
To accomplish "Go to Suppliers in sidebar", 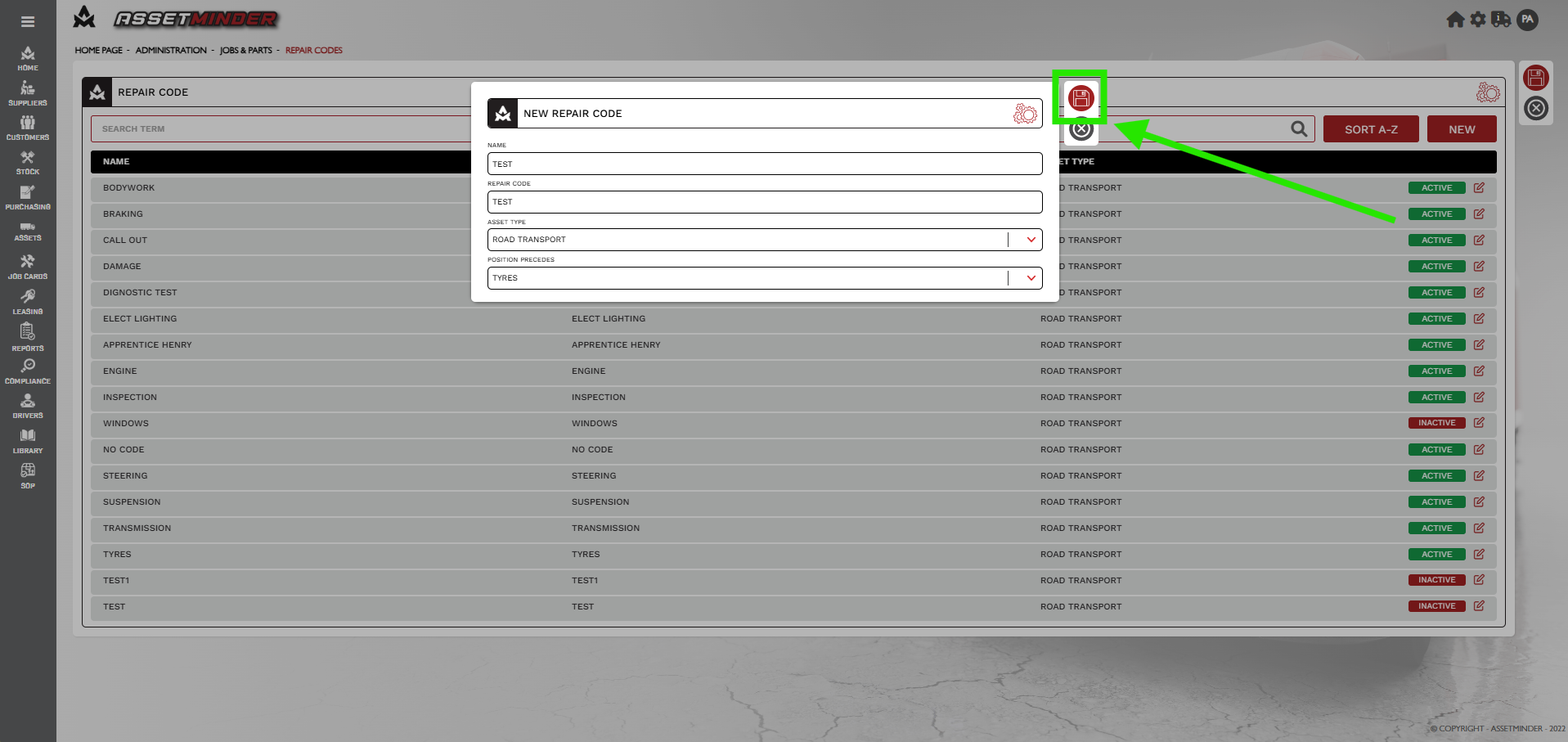I will pyautogui.click(x=28, y=93).
